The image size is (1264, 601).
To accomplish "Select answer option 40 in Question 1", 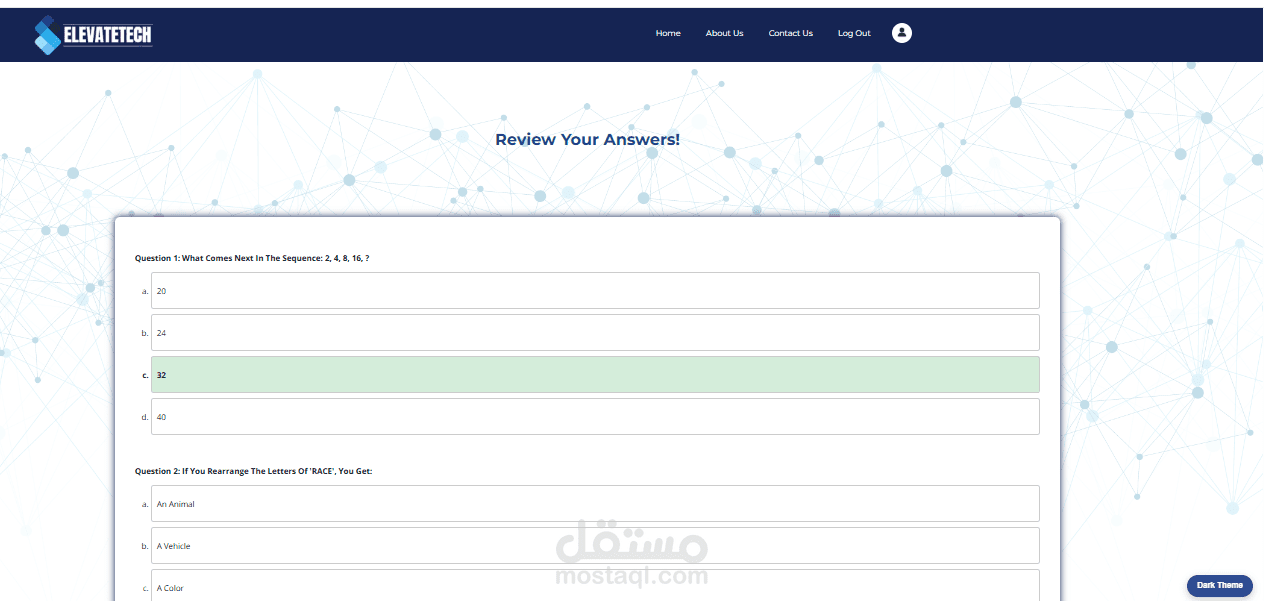I will pos(595,417).
